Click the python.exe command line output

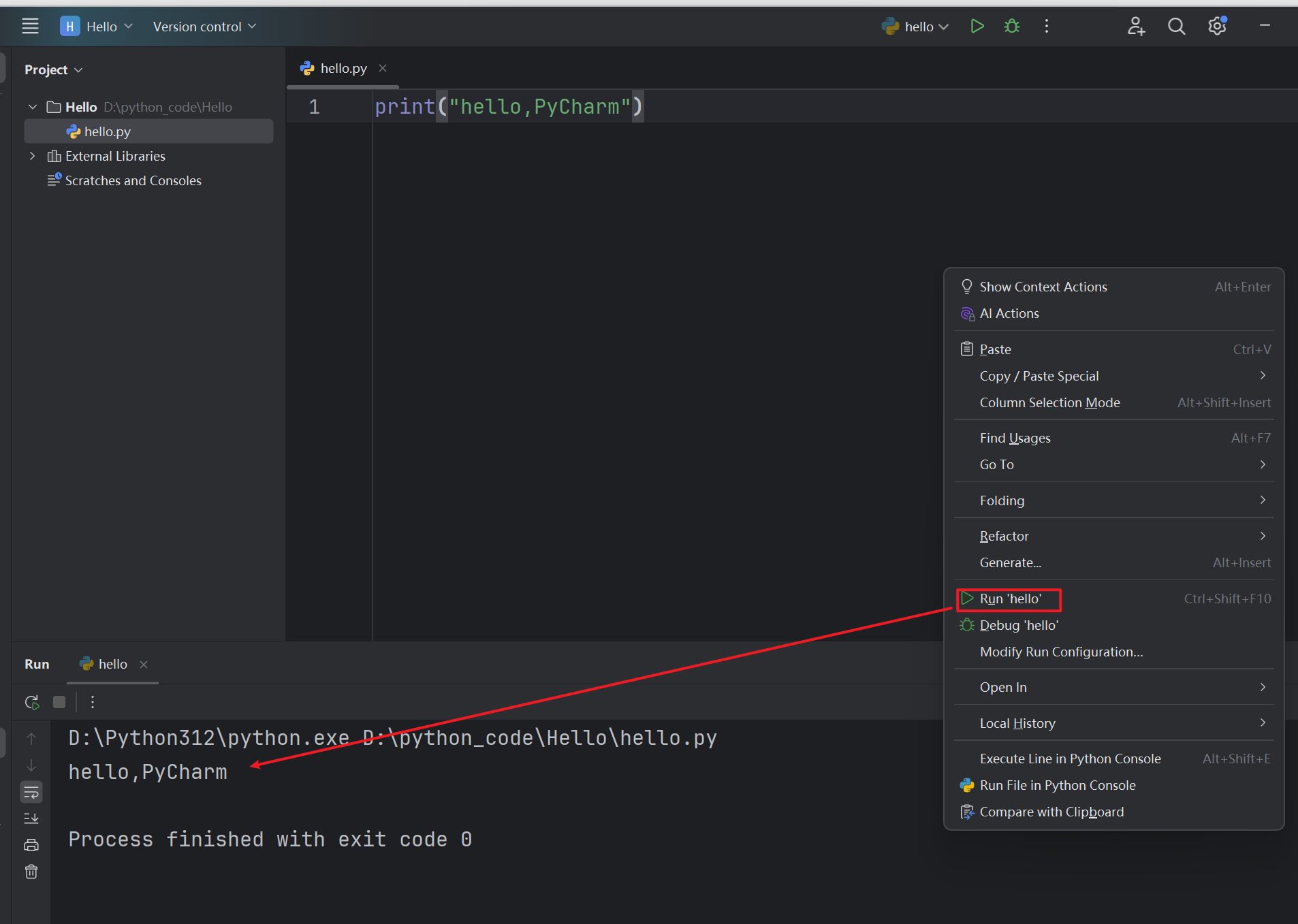point(393,738)
